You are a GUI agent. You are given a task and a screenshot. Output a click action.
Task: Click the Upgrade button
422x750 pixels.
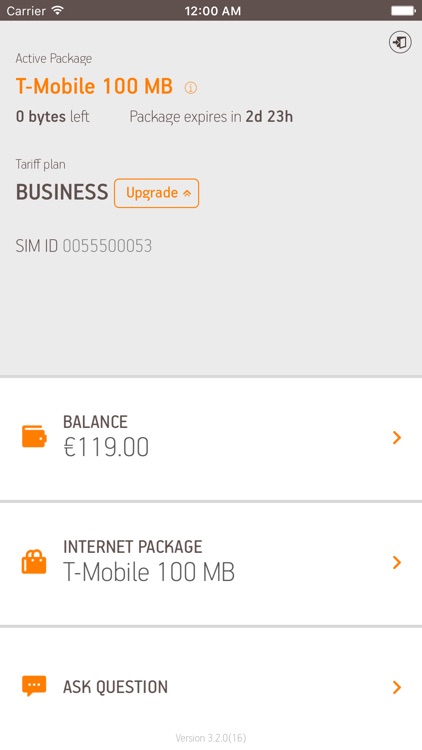pos(156,193)
